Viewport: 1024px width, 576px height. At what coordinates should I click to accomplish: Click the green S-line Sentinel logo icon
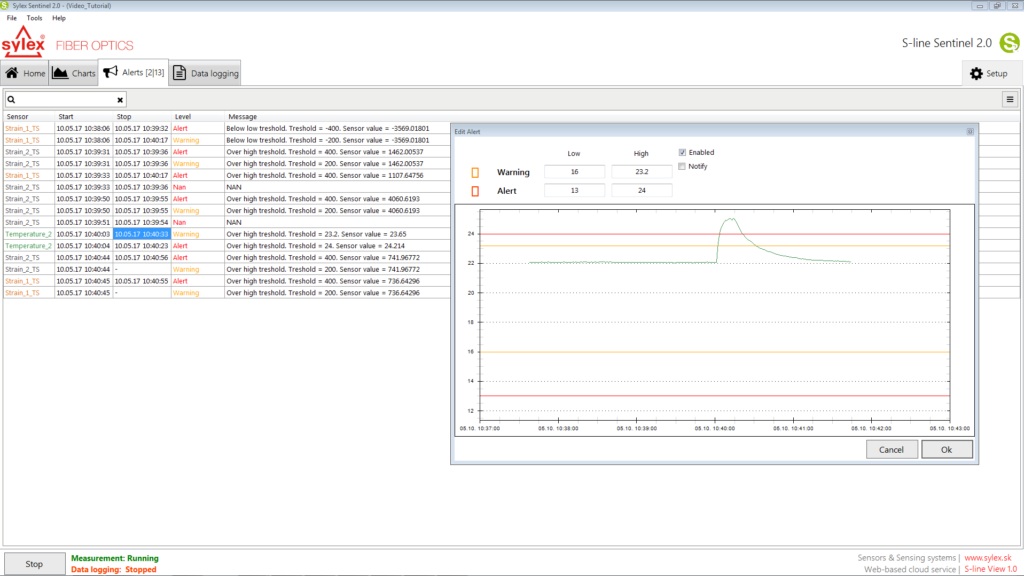point(1010,43)
